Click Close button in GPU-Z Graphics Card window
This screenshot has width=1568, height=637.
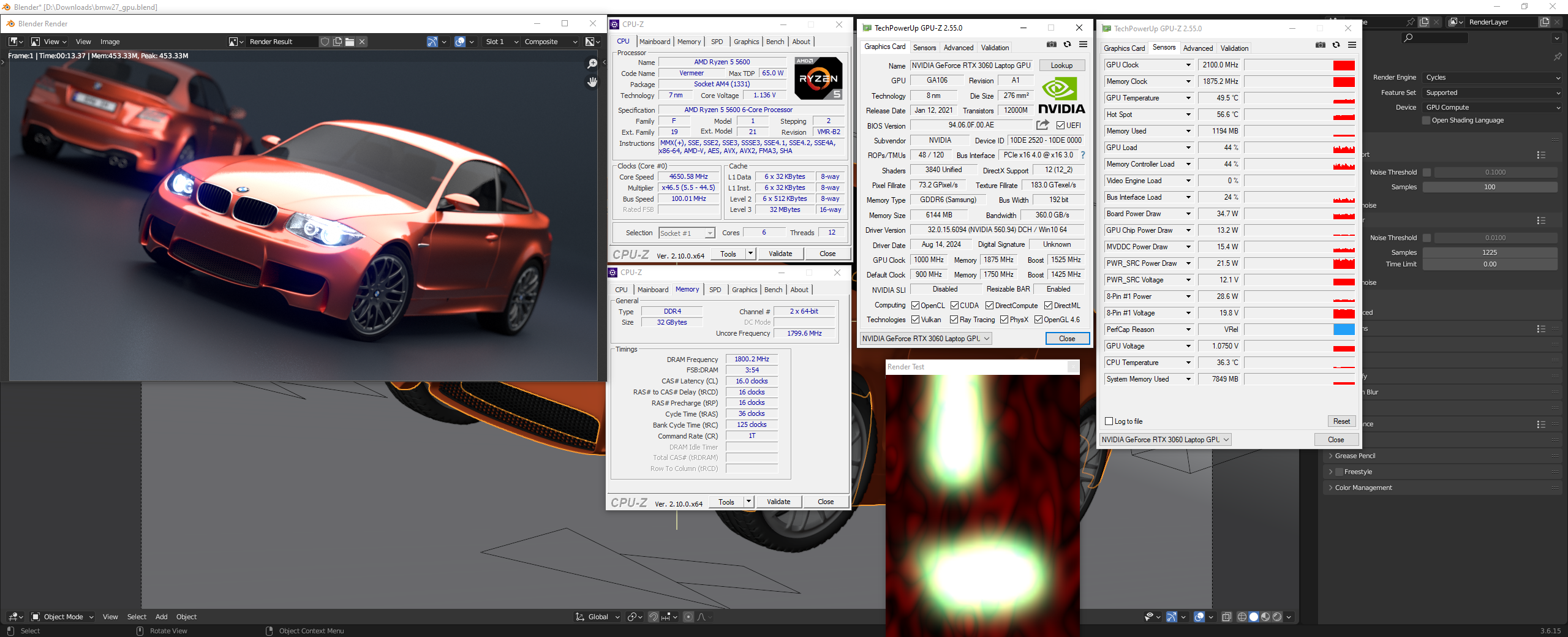(1067, 339)
